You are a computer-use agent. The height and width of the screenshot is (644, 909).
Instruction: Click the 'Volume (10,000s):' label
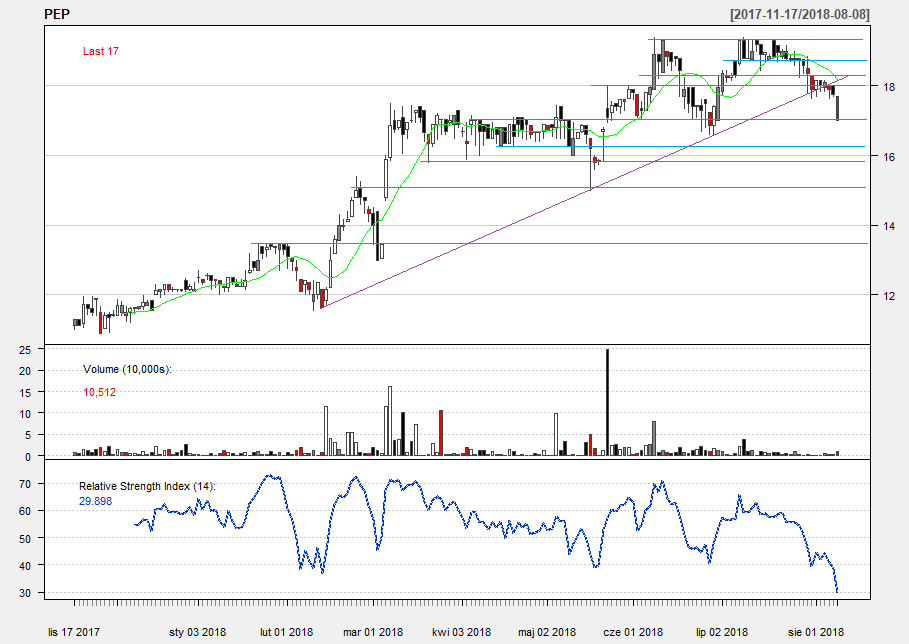pyautogui.click(x=127, y=369)
